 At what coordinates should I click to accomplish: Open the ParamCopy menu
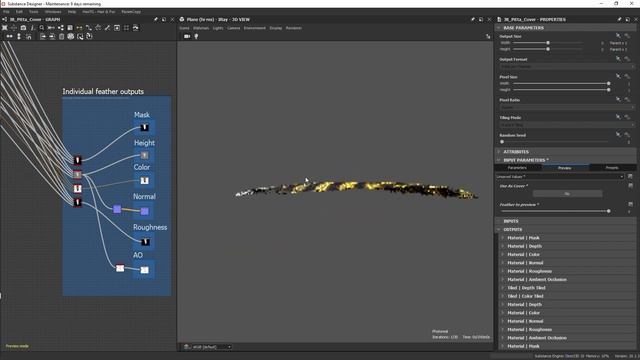point(131,12)
